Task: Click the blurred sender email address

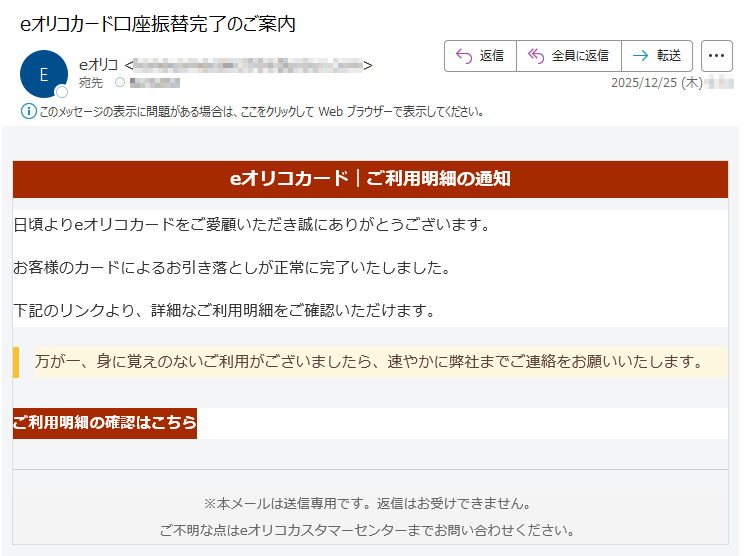Action: (x=248, y=66)
